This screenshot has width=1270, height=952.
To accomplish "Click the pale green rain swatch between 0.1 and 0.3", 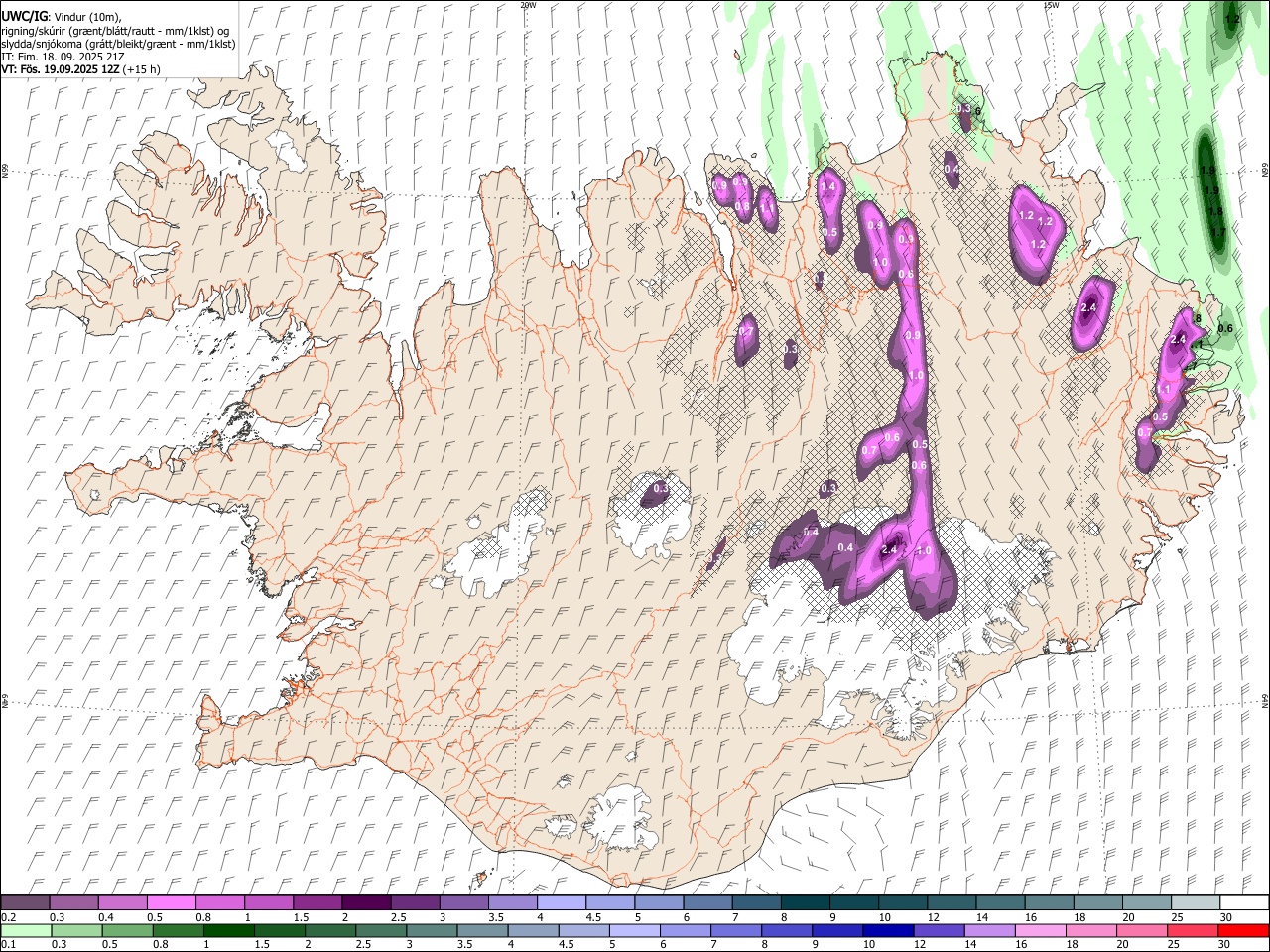I will point(25,931).
